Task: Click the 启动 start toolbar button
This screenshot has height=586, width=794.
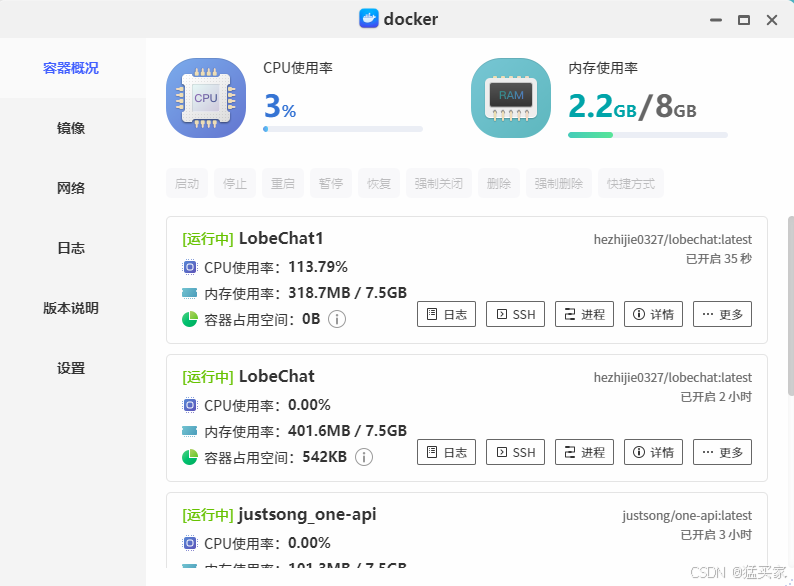Action: tap(187, 183)
